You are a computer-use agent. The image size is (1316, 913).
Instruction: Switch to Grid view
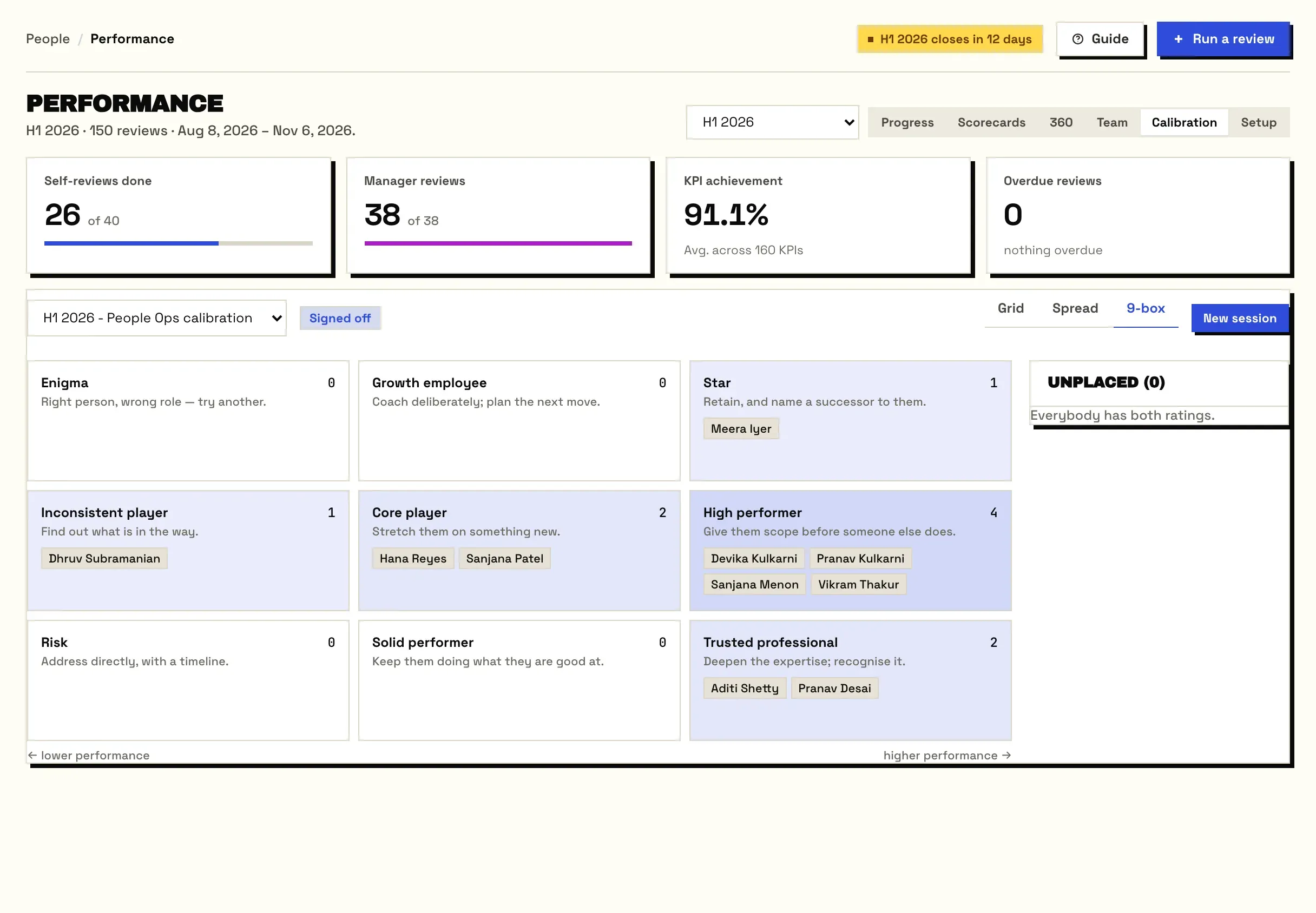coord(1010,308)
